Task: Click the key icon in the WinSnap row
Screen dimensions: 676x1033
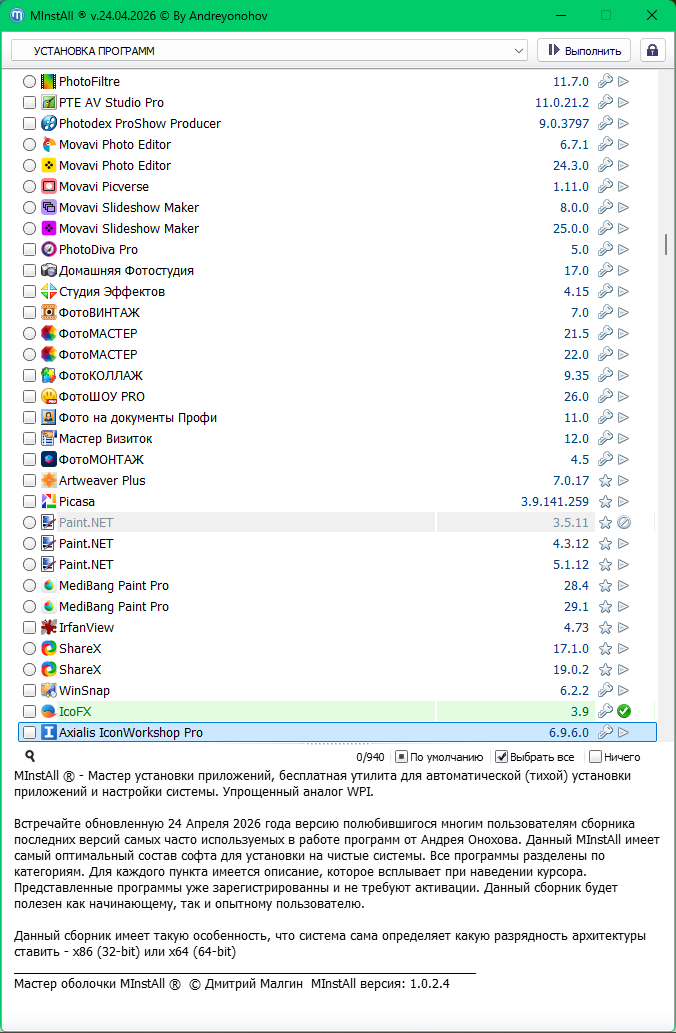Action: 605,691
